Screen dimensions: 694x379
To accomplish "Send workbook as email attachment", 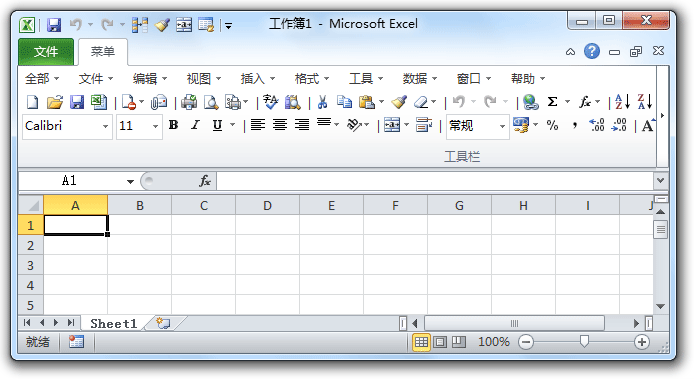I will pos(159,102).
